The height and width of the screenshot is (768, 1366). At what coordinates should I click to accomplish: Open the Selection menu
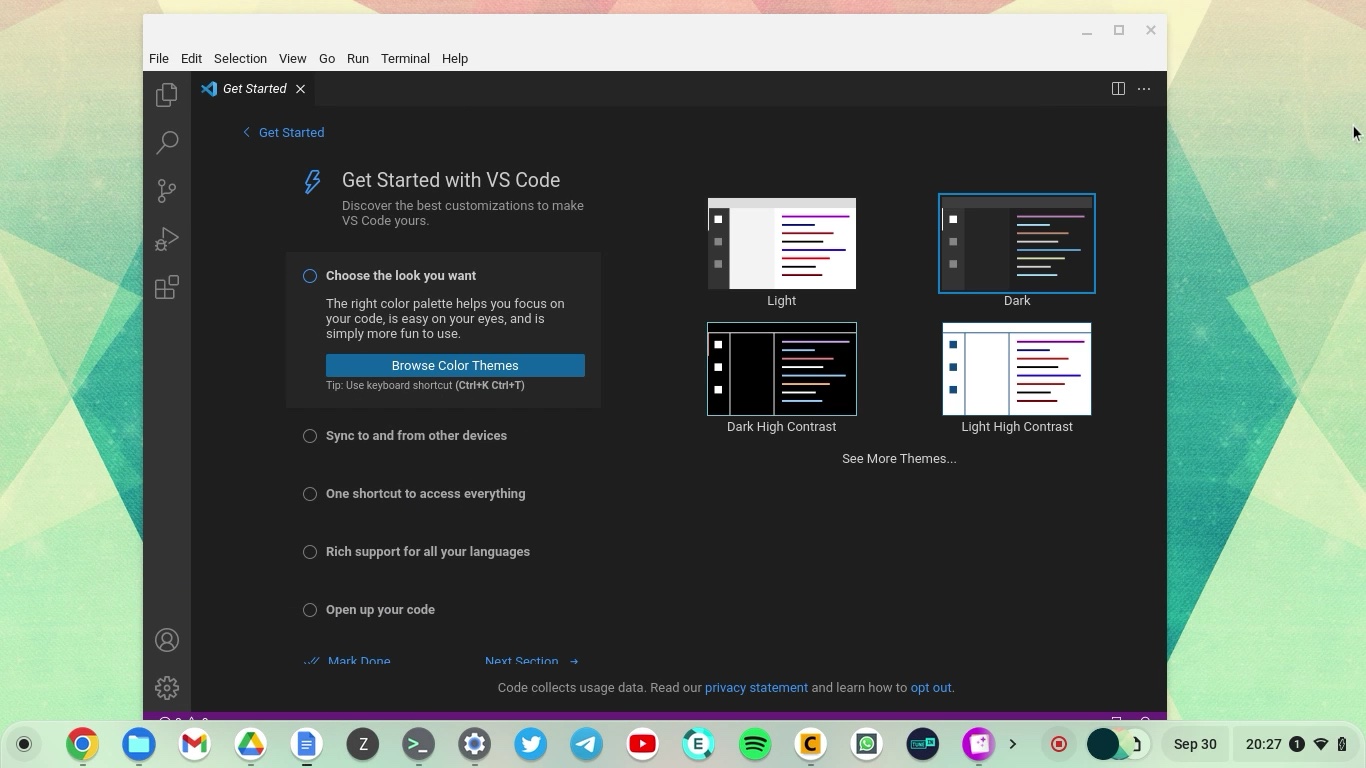click(x=240, y=58)
